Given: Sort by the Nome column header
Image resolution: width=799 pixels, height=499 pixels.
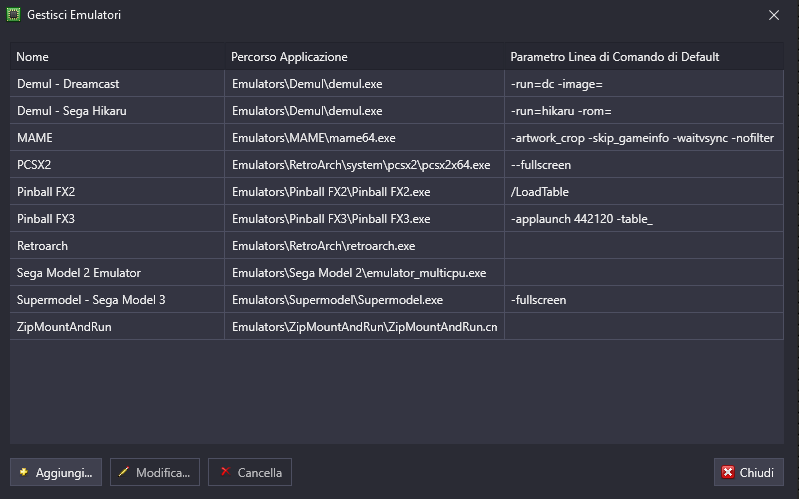Looking at the screenshot, I should [x=117, y=57].
